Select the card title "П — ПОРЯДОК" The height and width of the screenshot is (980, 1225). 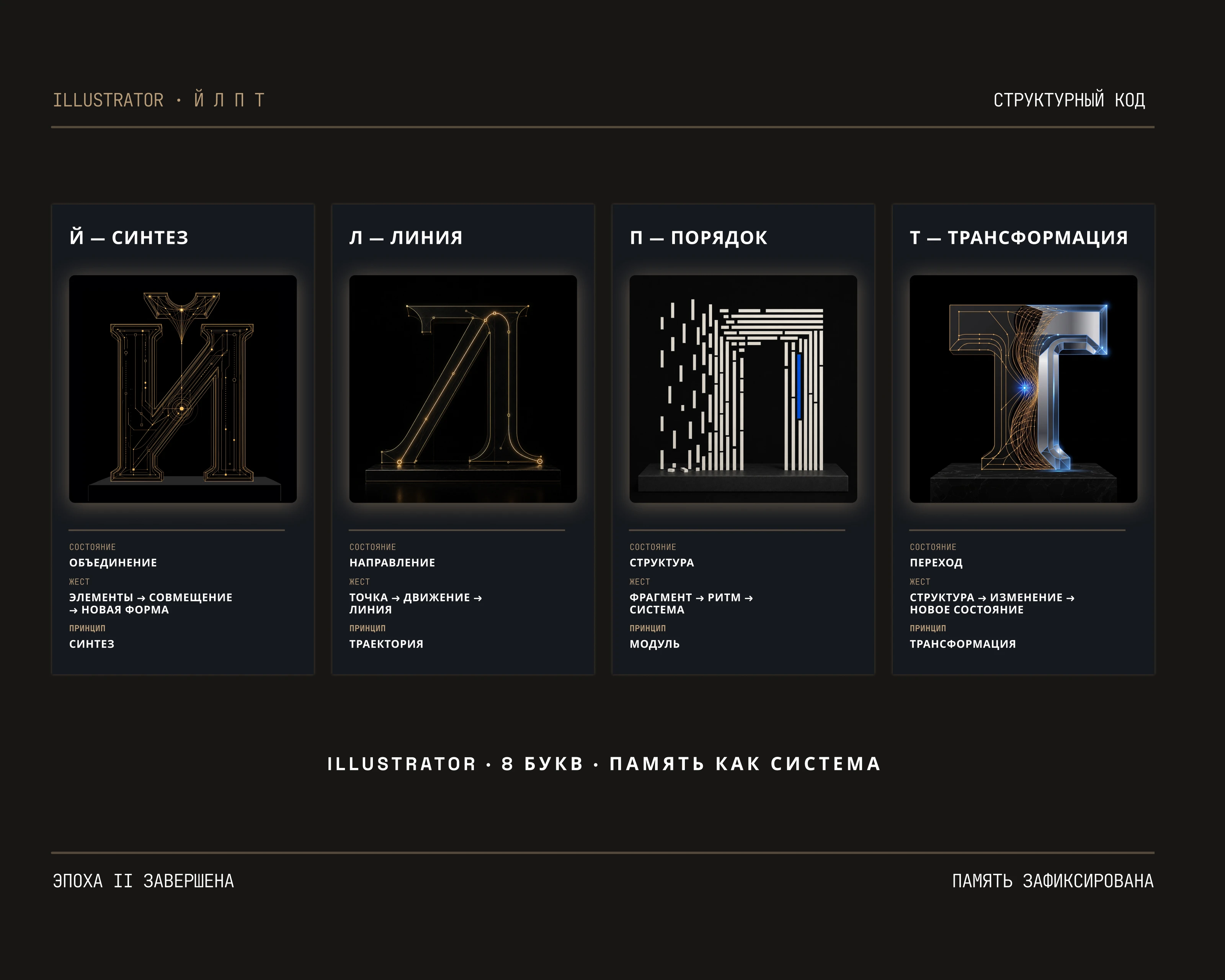click(698, 237)
